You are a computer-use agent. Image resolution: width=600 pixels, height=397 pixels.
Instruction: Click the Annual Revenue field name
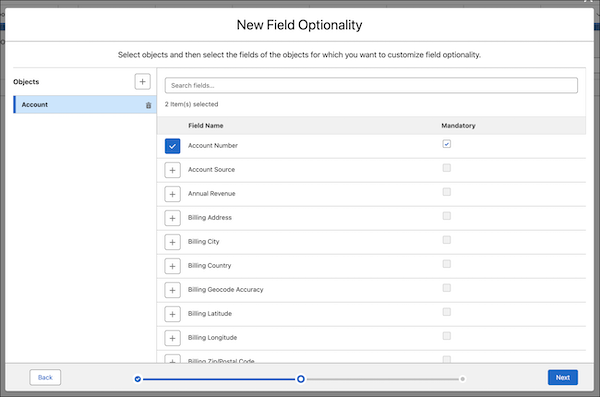(x=211, y=194)
